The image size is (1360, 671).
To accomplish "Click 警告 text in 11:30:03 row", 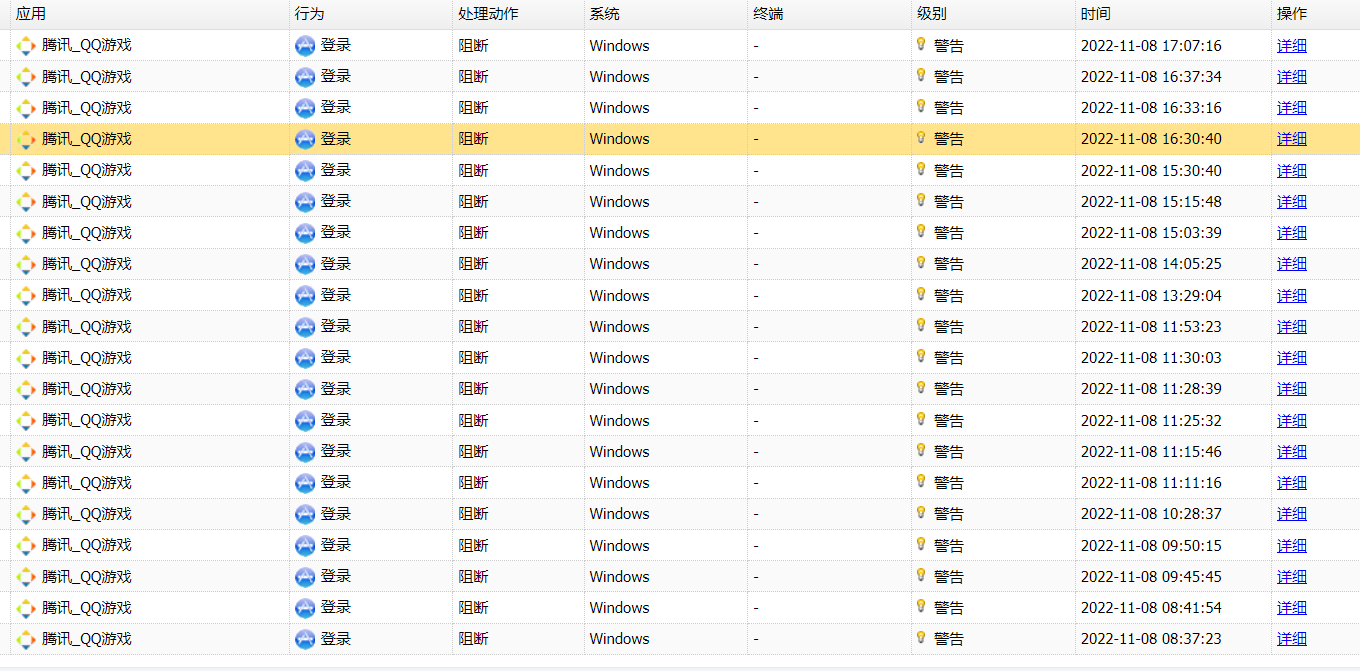I will pyautogui.click(x=949, y=358).
